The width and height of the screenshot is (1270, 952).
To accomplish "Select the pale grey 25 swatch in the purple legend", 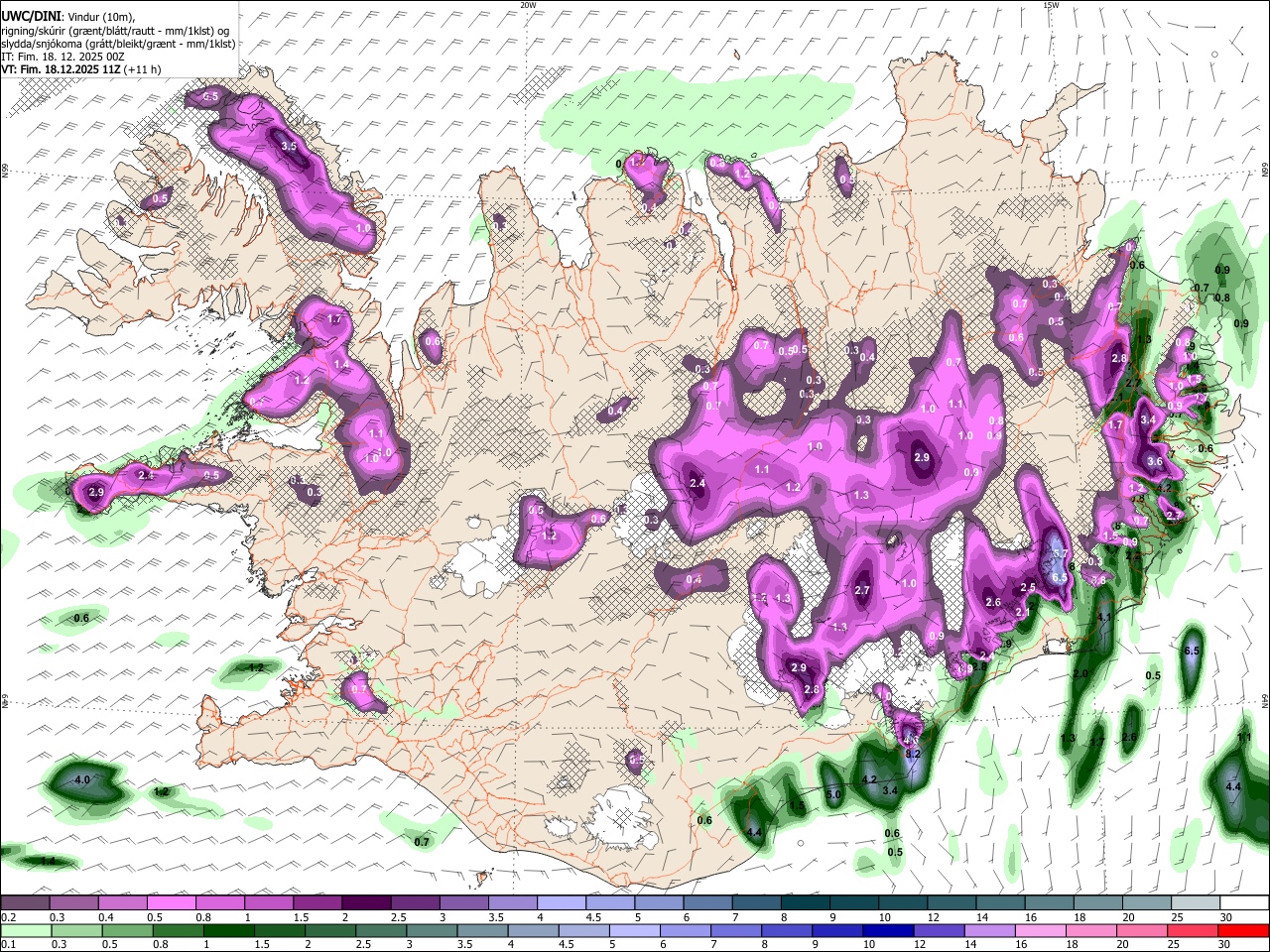I will click(1196, 903).
